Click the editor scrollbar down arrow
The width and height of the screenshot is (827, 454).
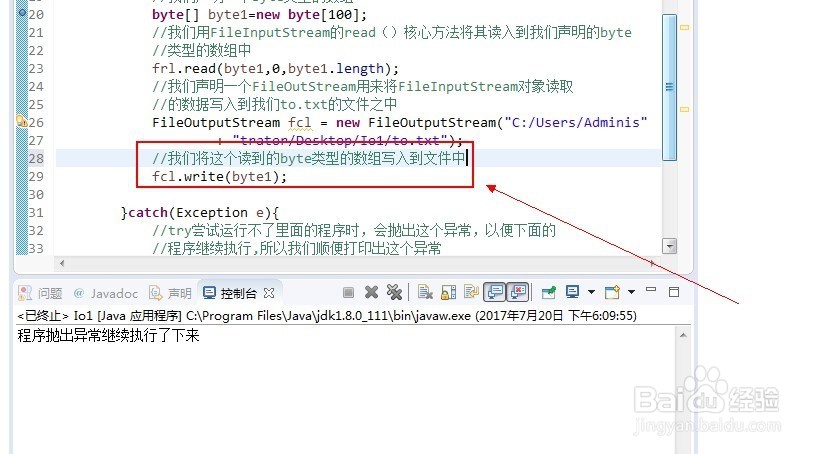pos(669,246)
